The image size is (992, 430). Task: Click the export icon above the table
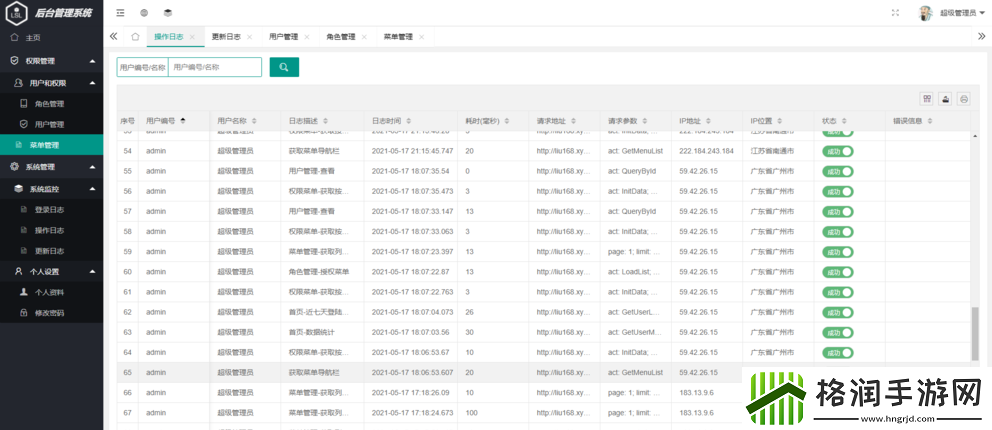[945, 99]
